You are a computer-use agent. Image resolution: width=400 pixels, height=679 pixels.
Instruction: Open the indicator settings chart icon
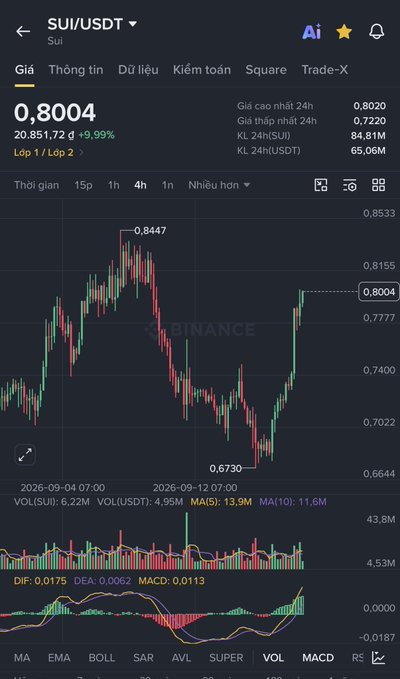(x=378, y=657)
